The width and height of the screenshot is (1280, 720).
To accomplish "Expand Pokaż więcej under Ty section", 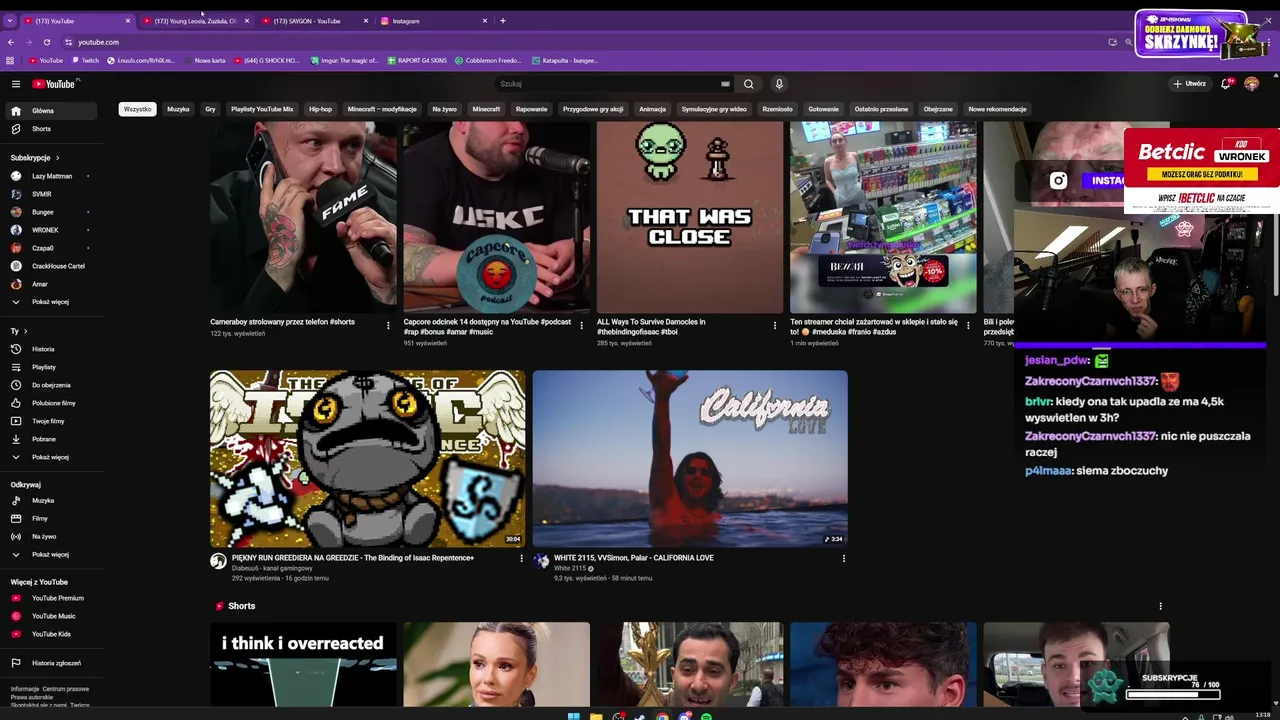I will 52,457.
